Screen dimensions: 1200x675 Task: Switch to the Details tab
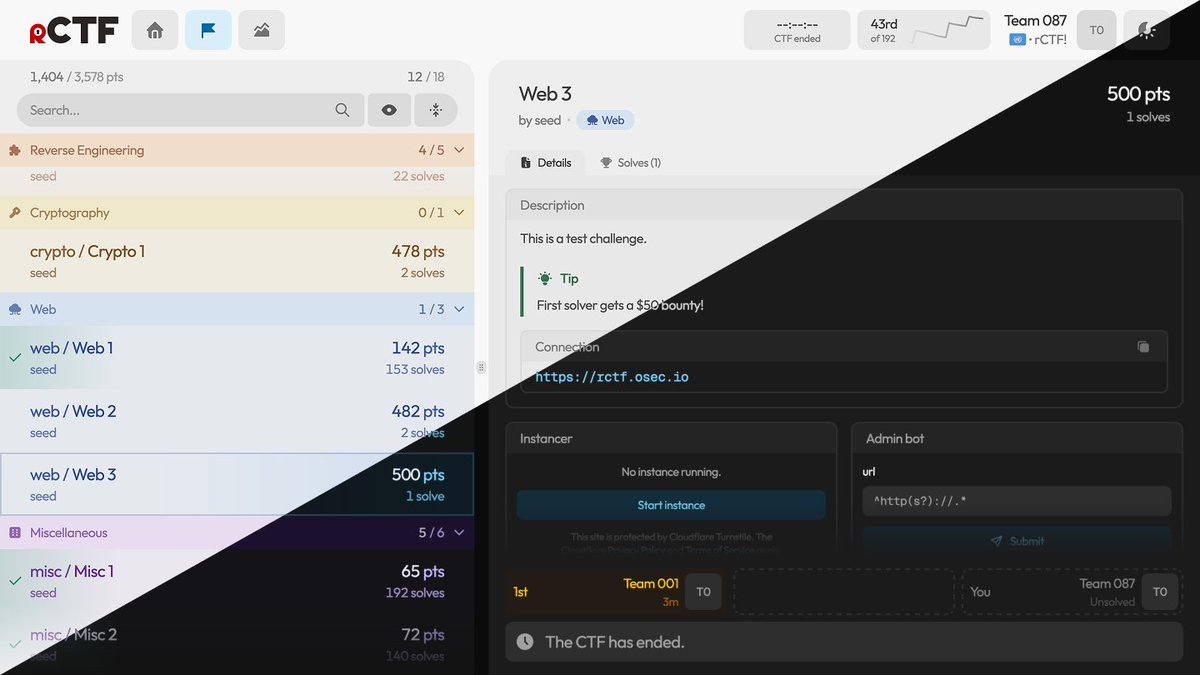pos(547,163)
